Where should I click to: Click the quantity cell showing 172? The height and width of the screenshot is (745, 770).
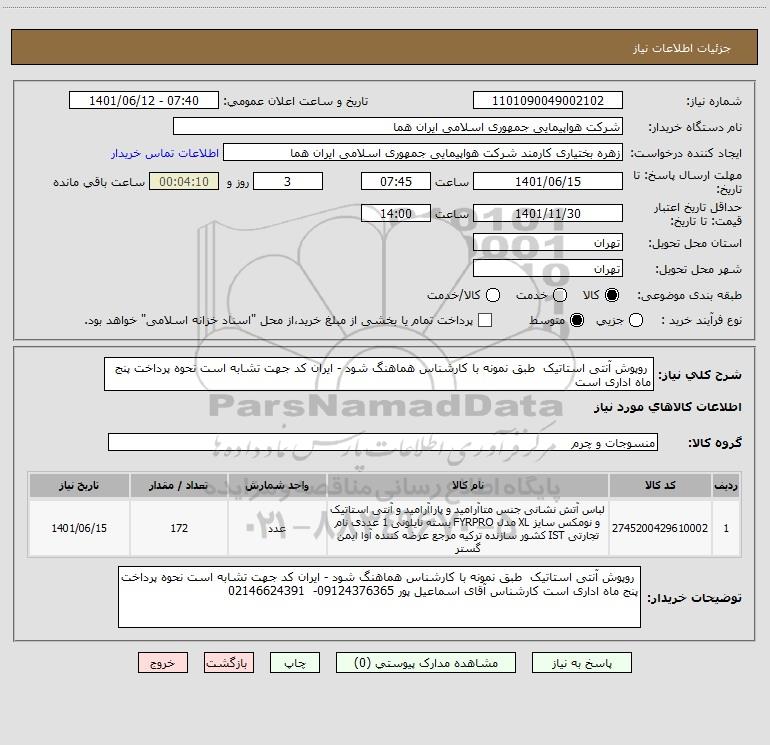coord(179,528)
